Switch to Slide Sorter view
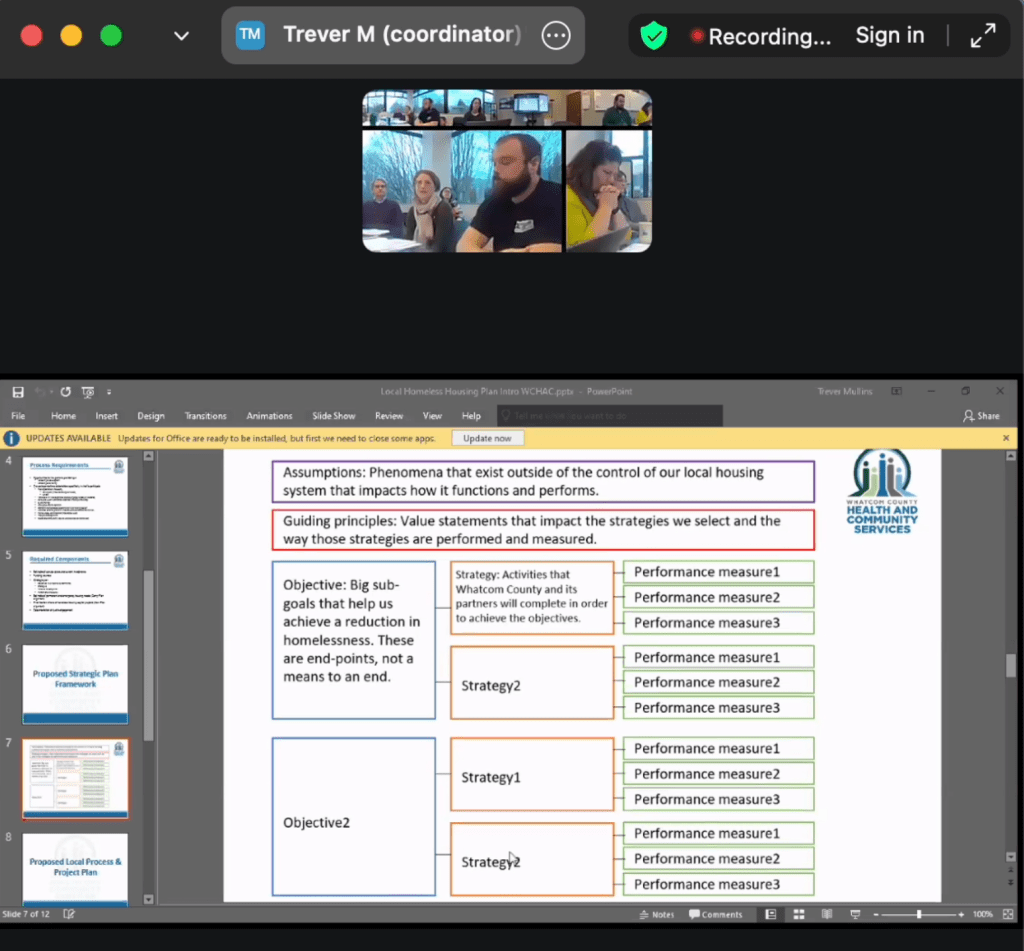This screenshot has height=951, width=1024. (x=799, y=914)
